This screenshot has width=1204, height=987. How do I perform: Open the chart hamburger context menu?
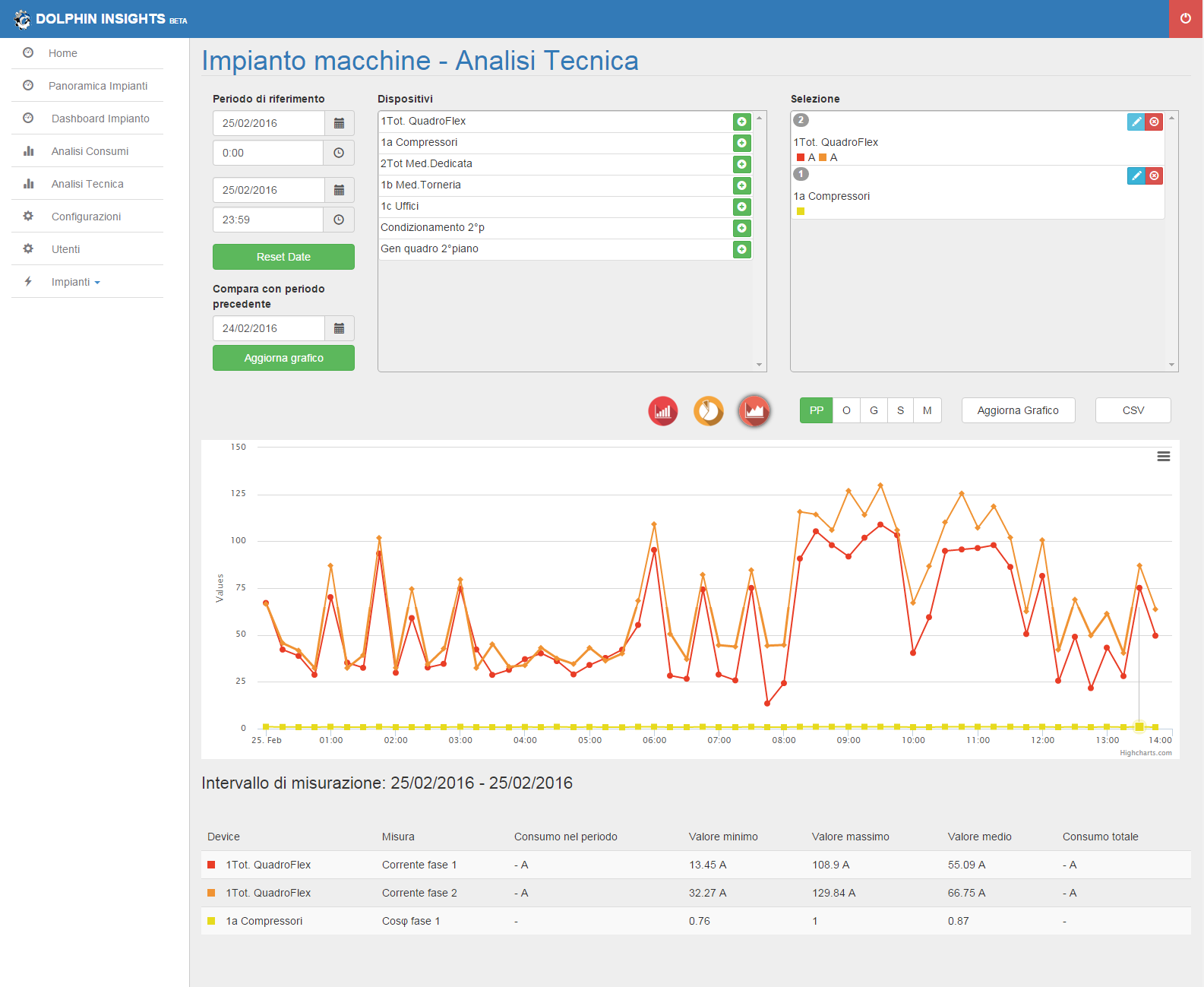click(1163, 457)
